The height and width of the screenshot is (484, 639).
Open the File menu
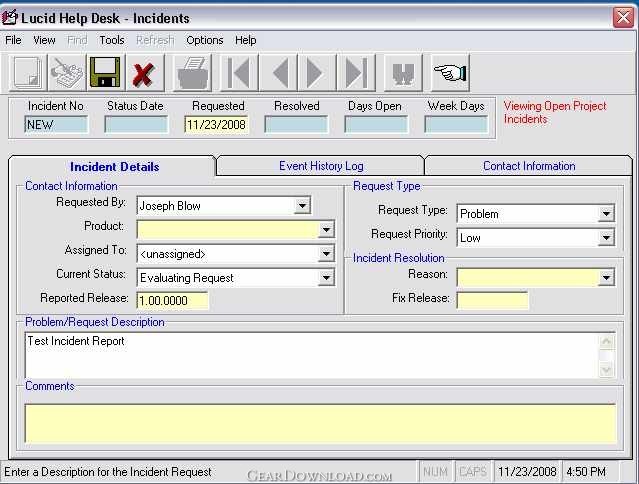coord(13,40)
